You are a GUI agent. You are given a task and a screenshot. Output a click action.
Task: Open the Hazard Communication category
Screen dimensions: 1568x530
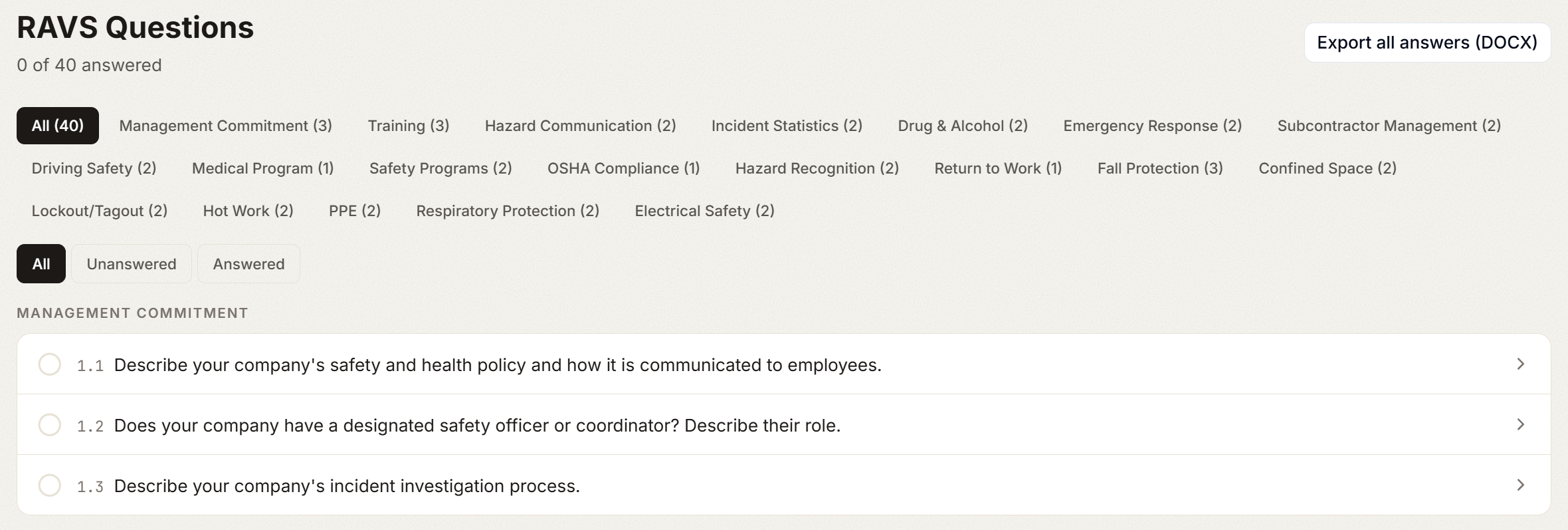580,126
